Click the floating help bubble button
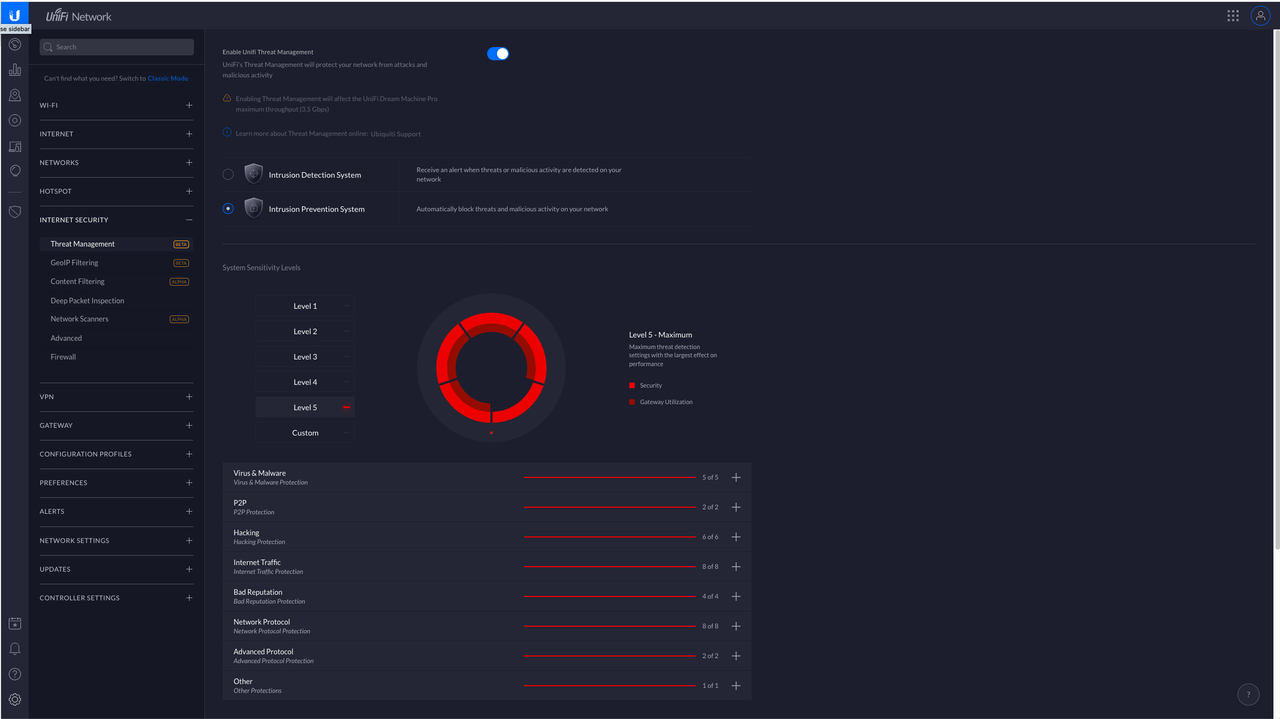The height and width of the screenshot is (719, 1280). pos(1248,694)
